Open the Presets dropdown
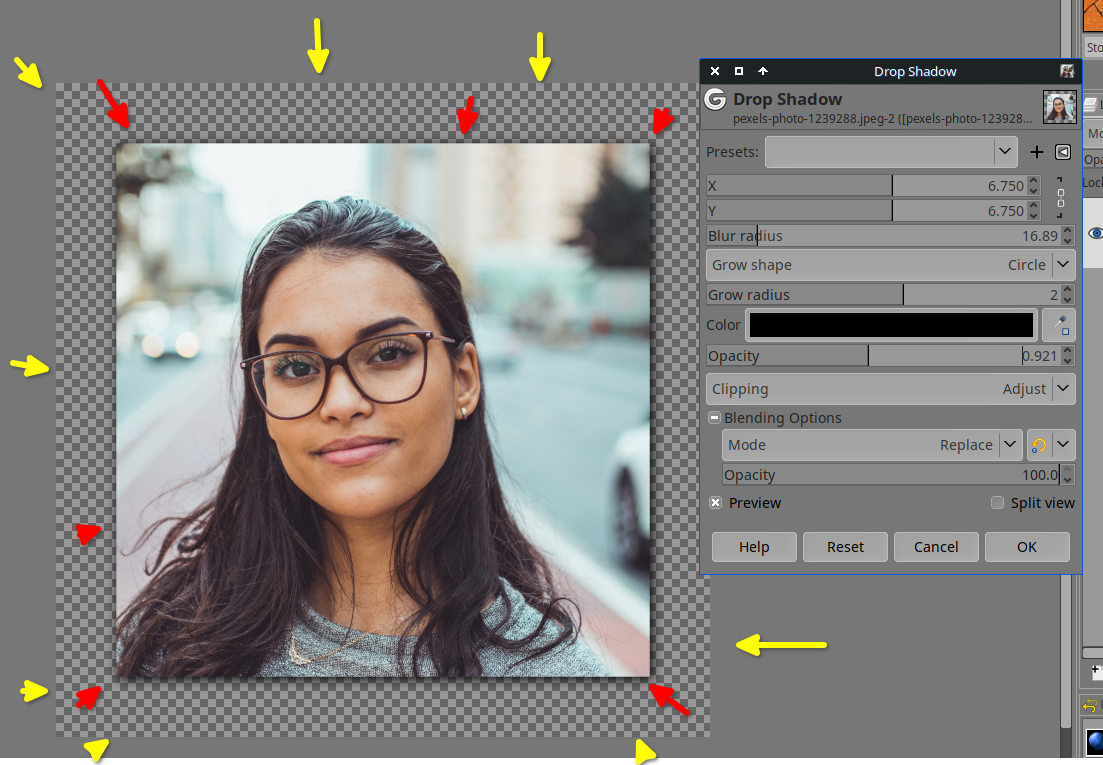The width and height of the screenshot is (1103, 765). [891, 152]
